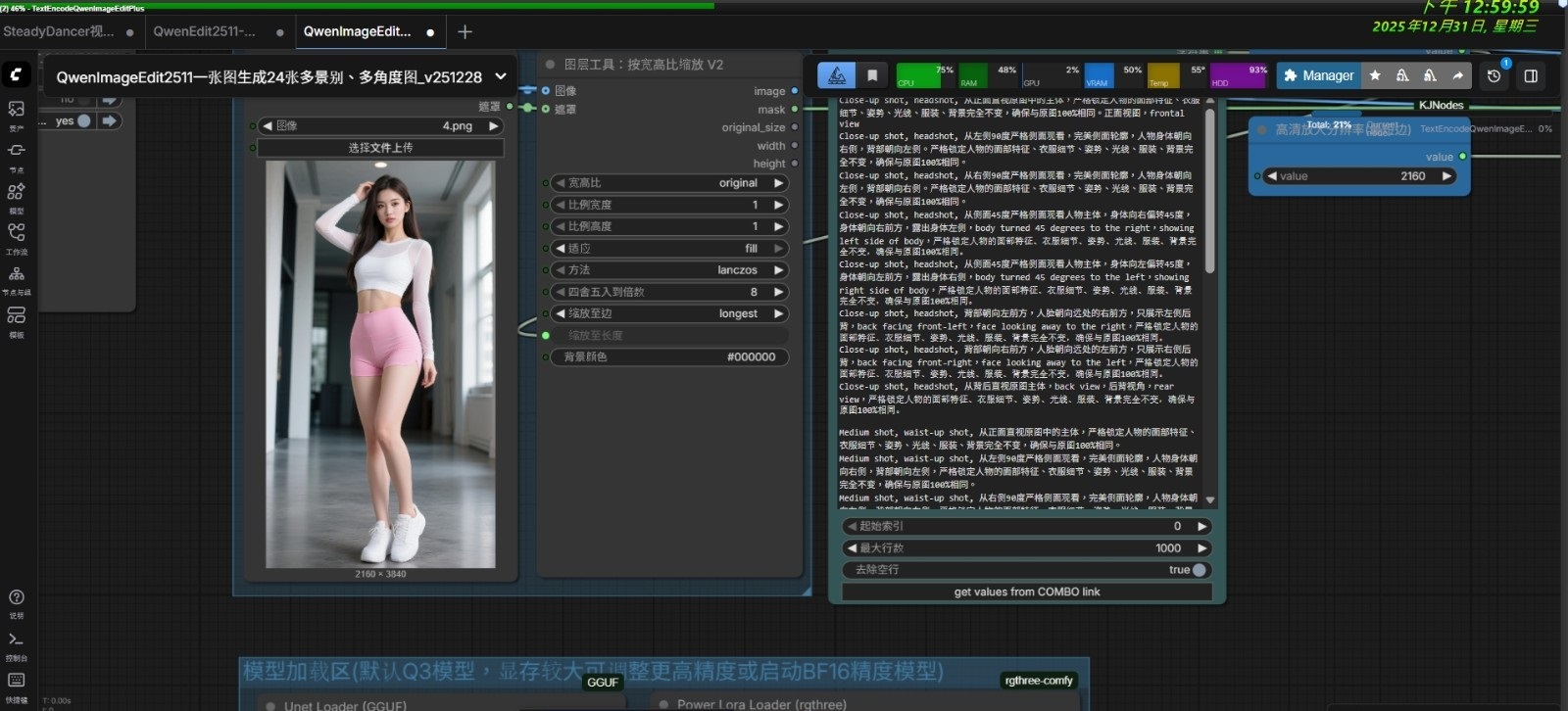Click the star icon next to Manager

(1375, 75)
